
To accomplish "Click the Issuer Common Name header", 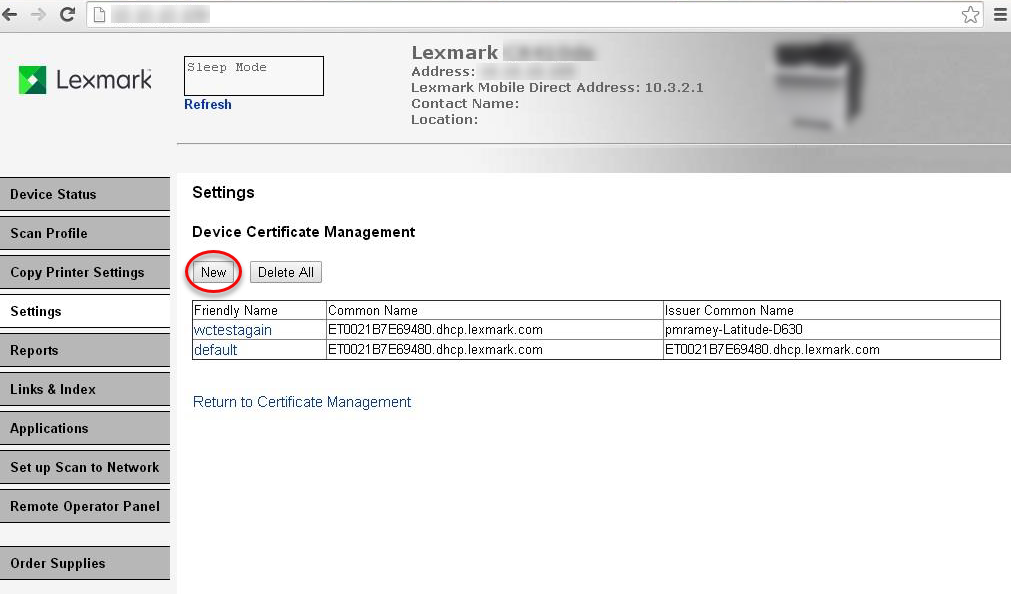I will (832, 310).
